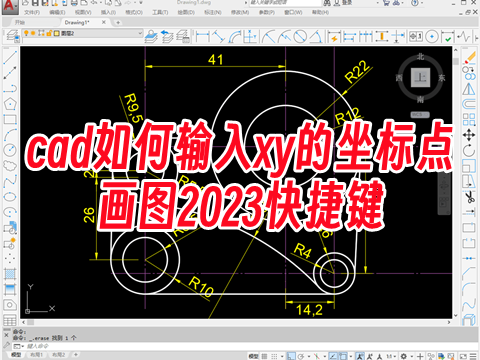Select the Continue dimension tool

point(366,36)
